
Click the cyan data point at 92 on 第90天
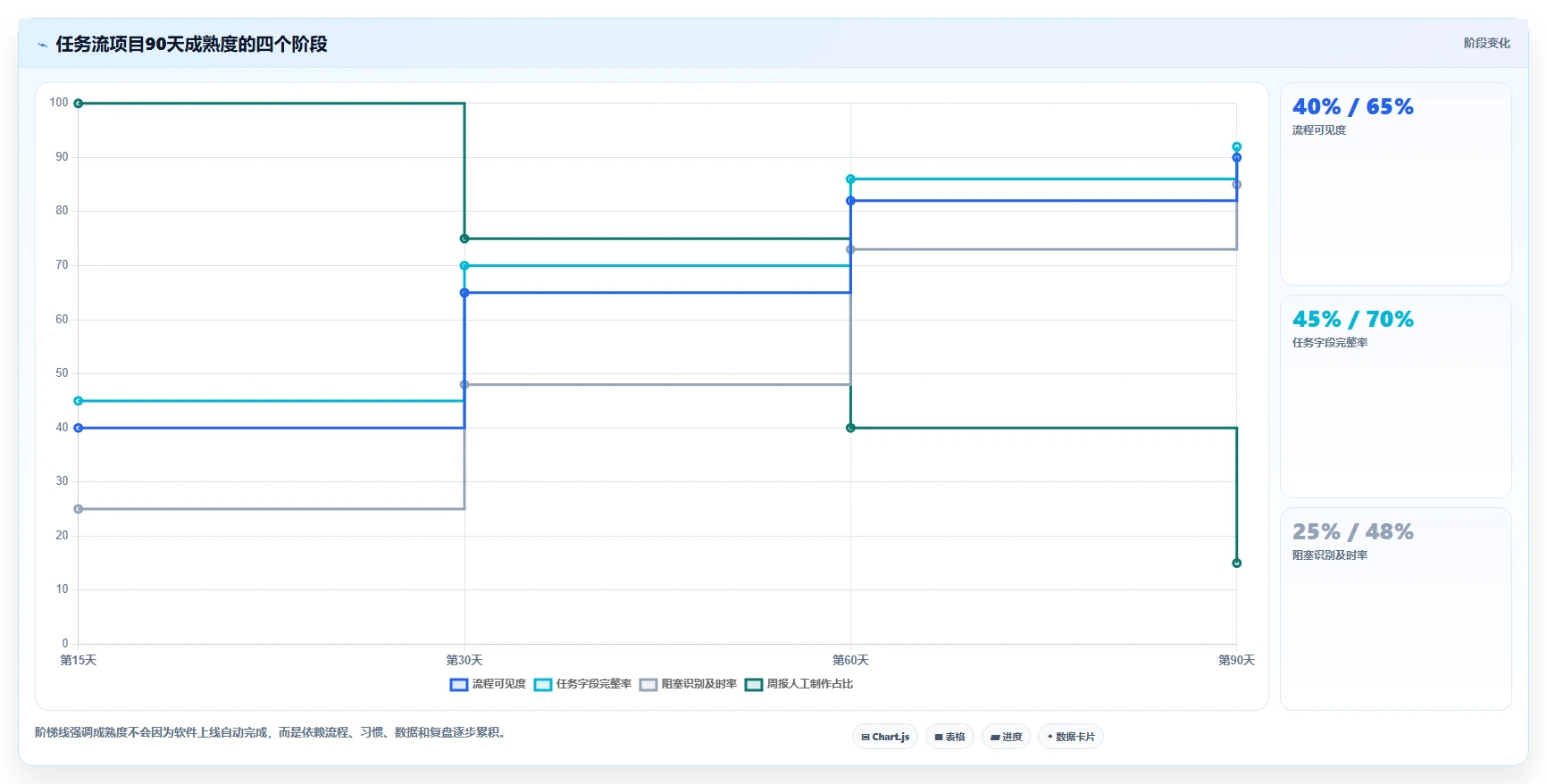[x=1236, y=146]
